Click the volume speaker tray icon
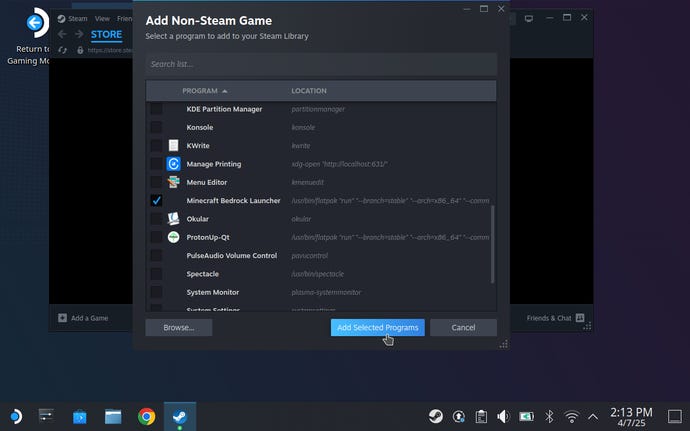Viewport: 690px width, 431px height. pyautogui.click(x=503, y=416)
